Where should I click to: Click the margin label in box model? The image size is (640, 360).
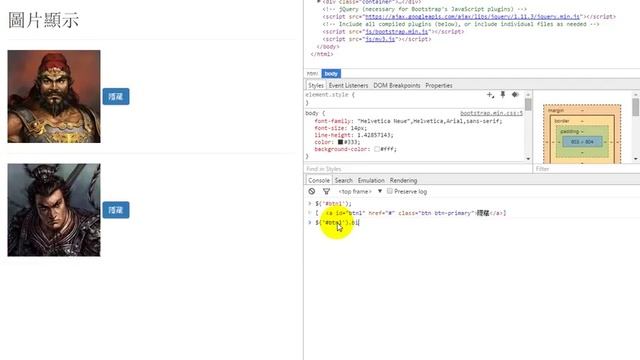[556, 111]
